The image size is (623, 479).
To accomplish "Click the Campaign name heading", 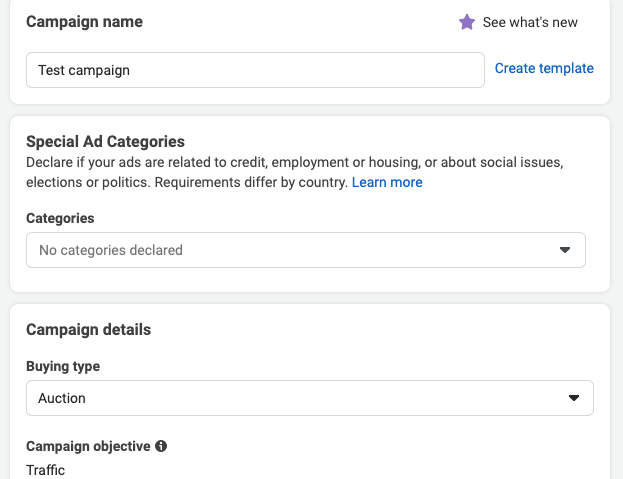I will pyautogui.click(x=84, y=22).
